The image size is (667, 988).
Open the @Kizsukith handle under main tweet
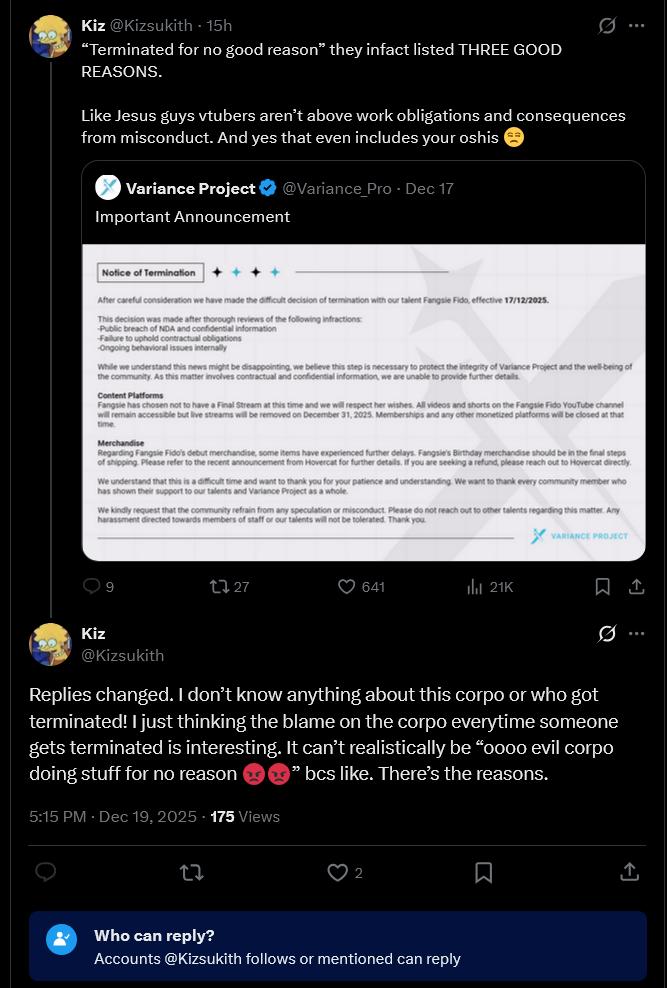[x=122, y=655]
